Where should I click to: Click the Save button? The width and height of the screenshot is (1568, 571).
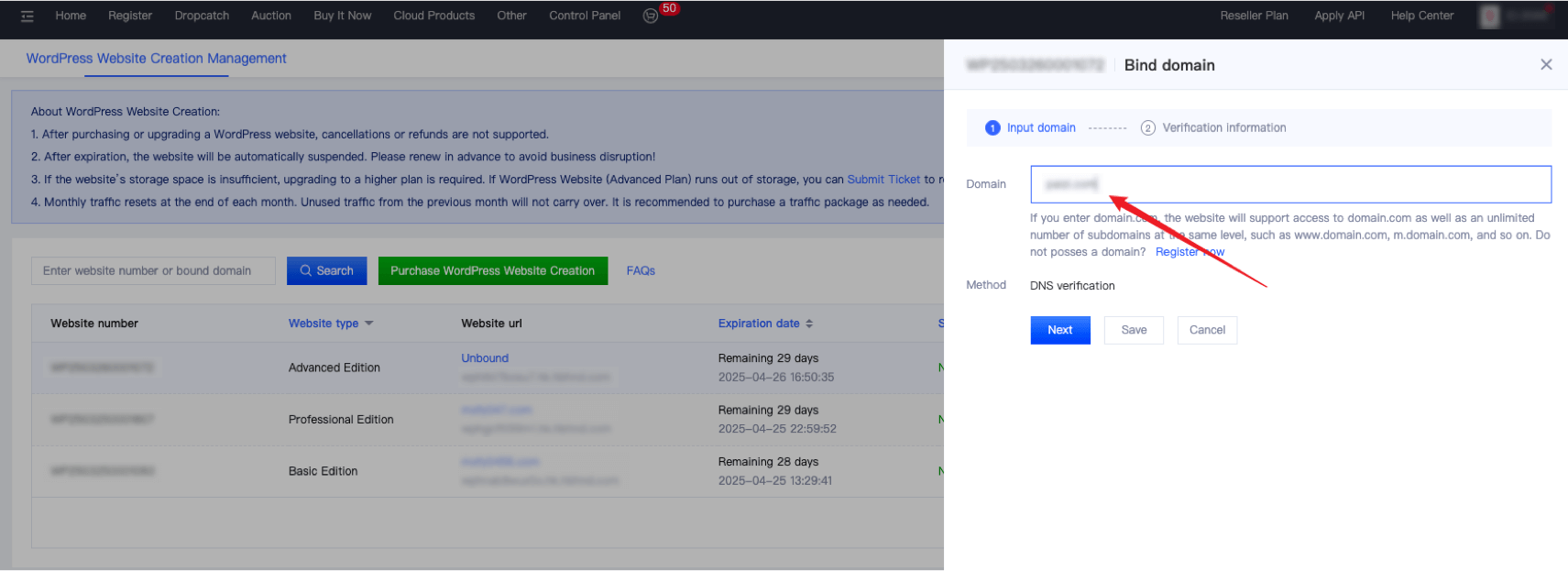(1134, 330)
